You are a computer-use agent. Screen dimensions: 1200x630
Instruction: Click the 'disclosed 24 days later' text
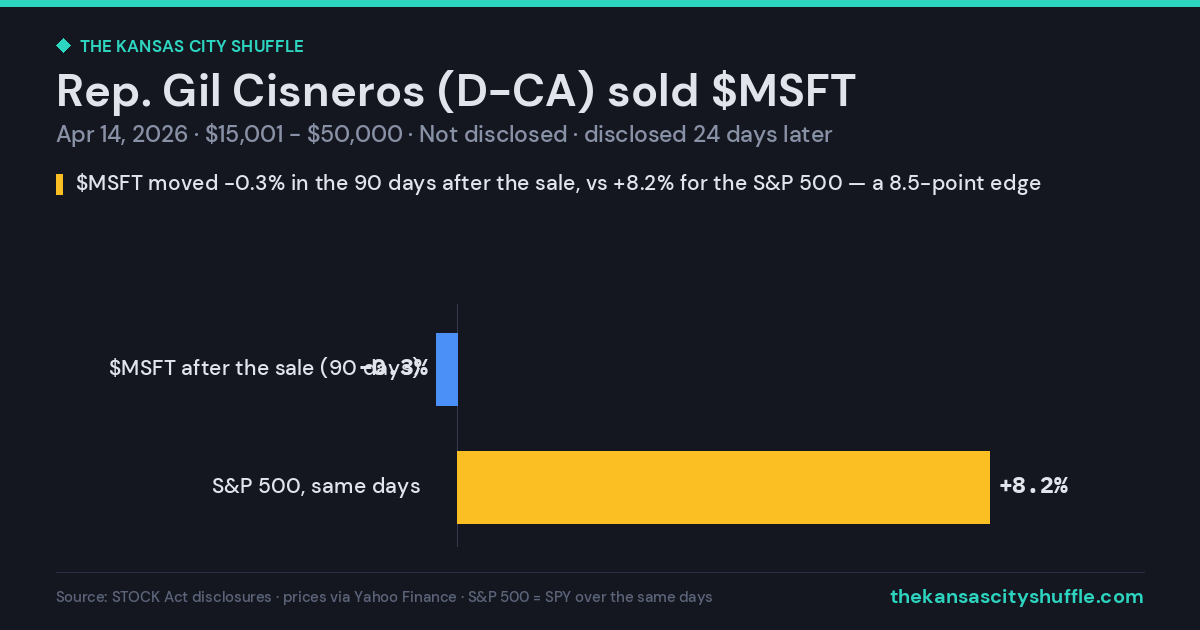tap(708, 134)
